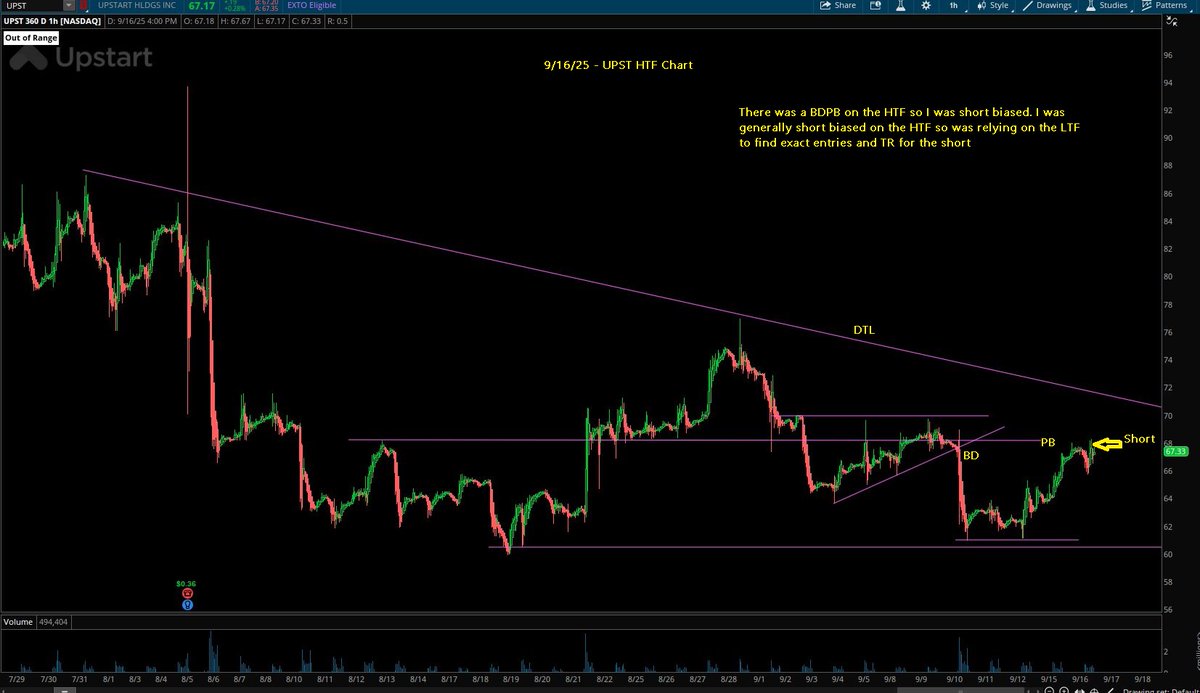Click the UPST 360 D 1h [NASDAQ] label

(52, 20)
